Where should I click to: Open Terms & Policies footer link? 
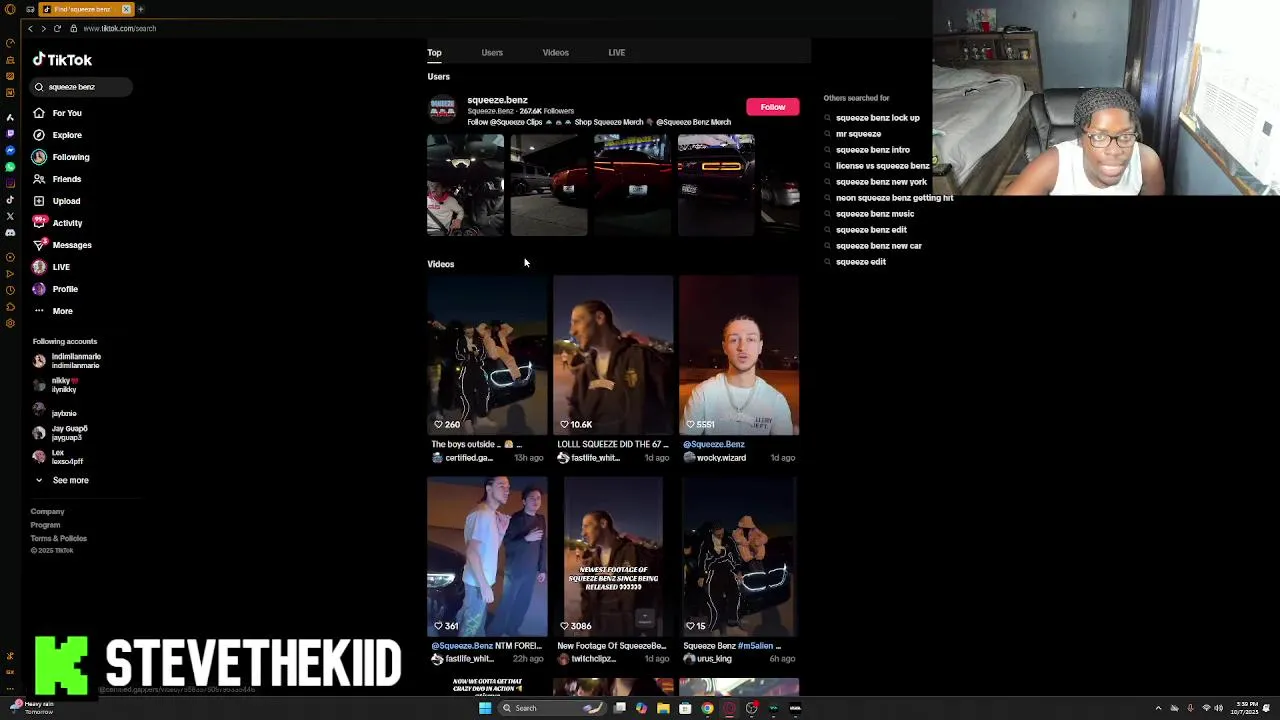[58, 538]
